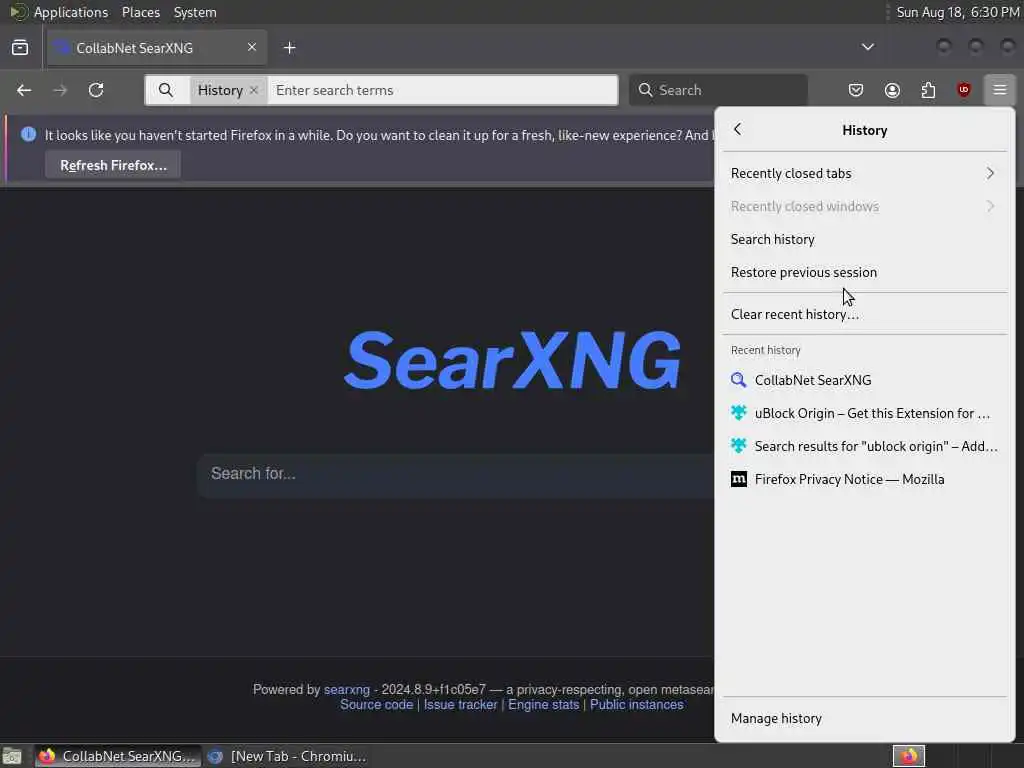Screen dimensions: 1024x768
Task: Open the Firefox View tab icon
Action: pos(20,48)
